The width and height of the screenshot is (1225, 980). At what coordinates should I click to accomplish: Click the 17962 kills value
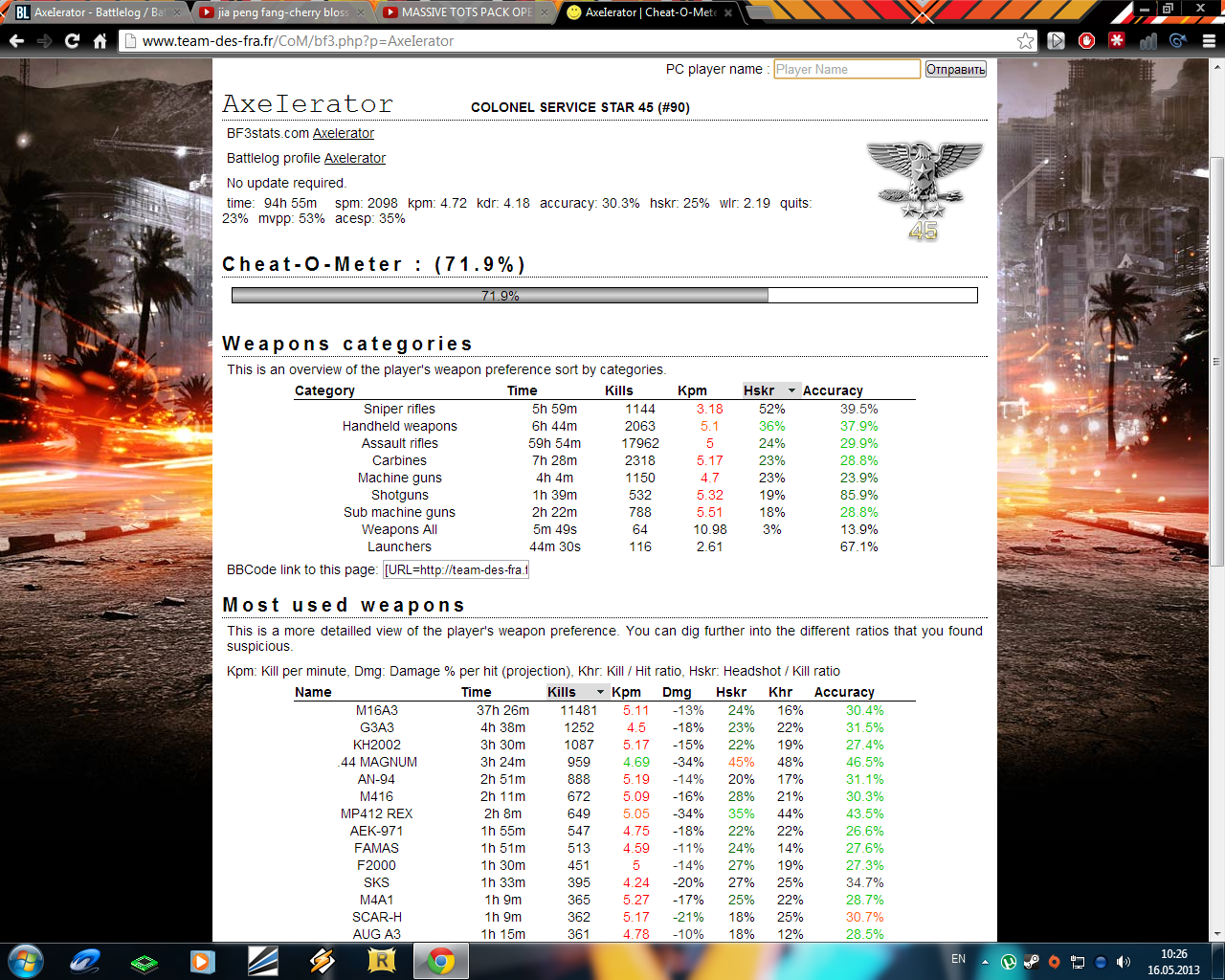[x=640, y=443]
